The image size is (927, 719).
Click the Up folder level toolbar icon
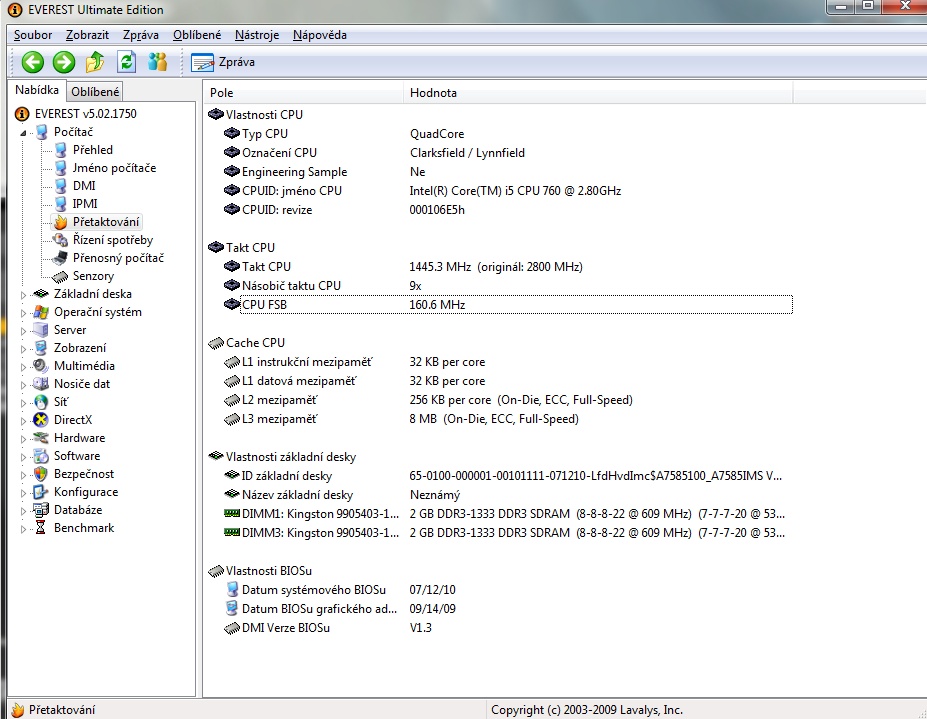(x=95, y=62)
